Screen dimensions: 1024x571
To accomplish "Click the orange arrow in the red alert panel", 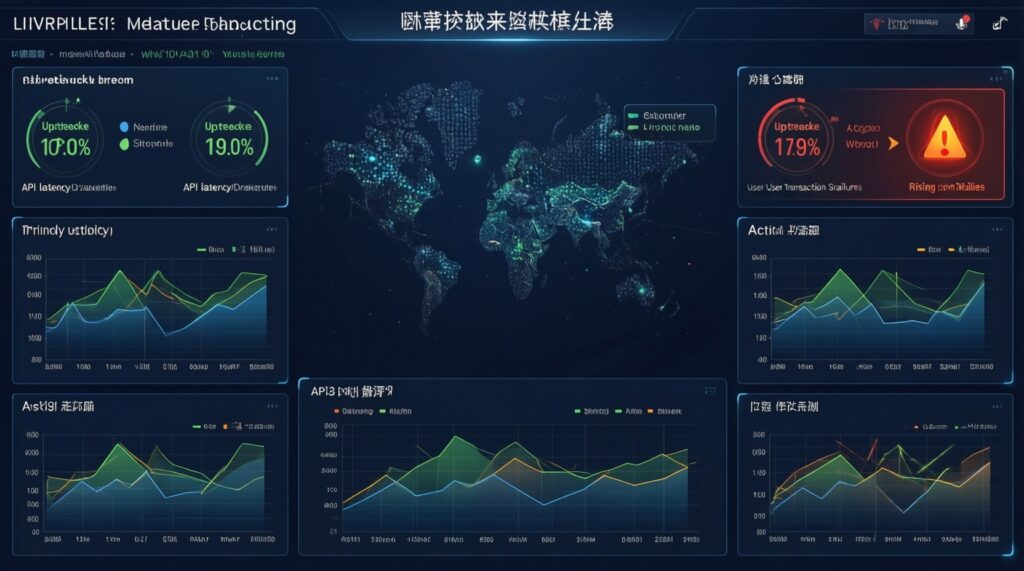I will coord(893,144).
